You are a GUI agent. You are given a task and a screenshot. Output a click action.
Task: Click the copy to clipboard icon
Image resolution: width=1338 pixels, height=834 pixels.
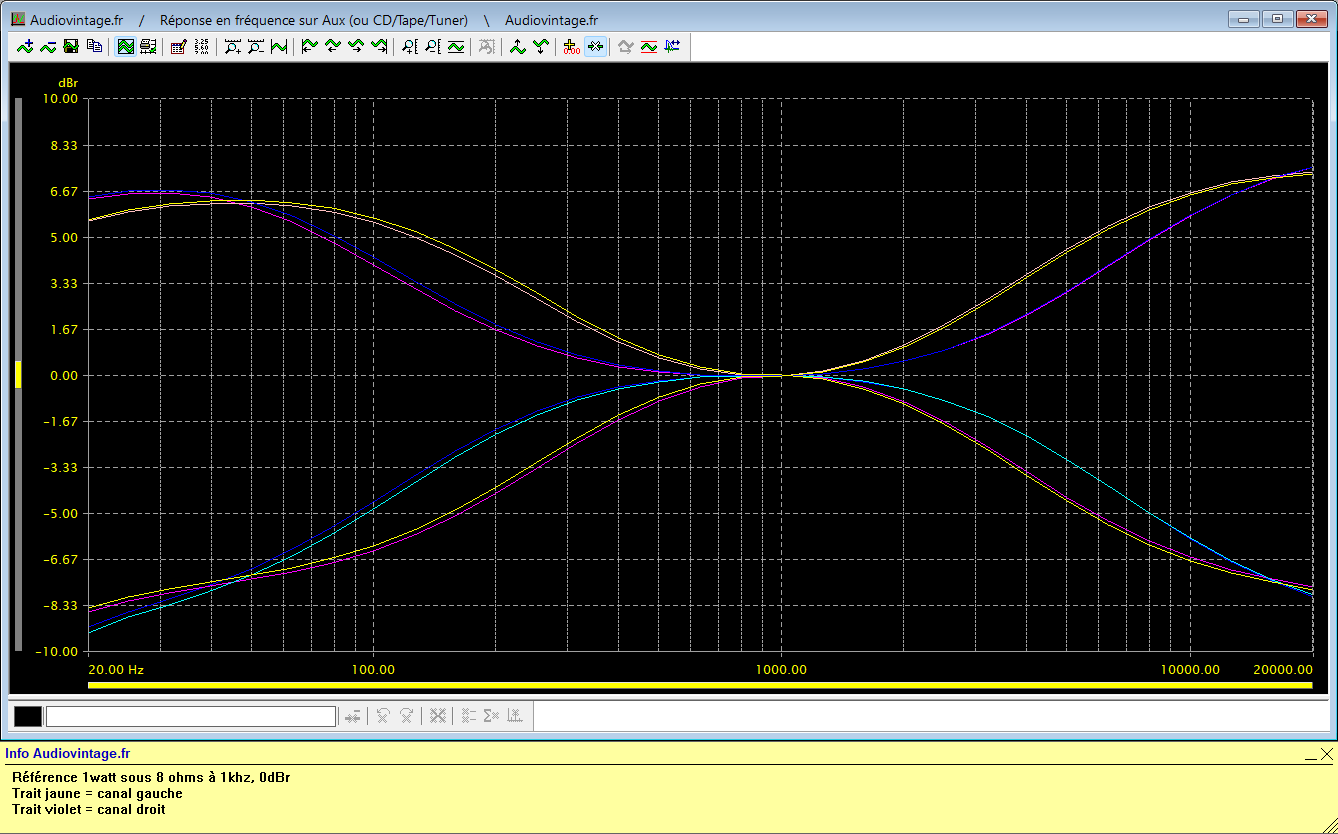tap(94, 46)
